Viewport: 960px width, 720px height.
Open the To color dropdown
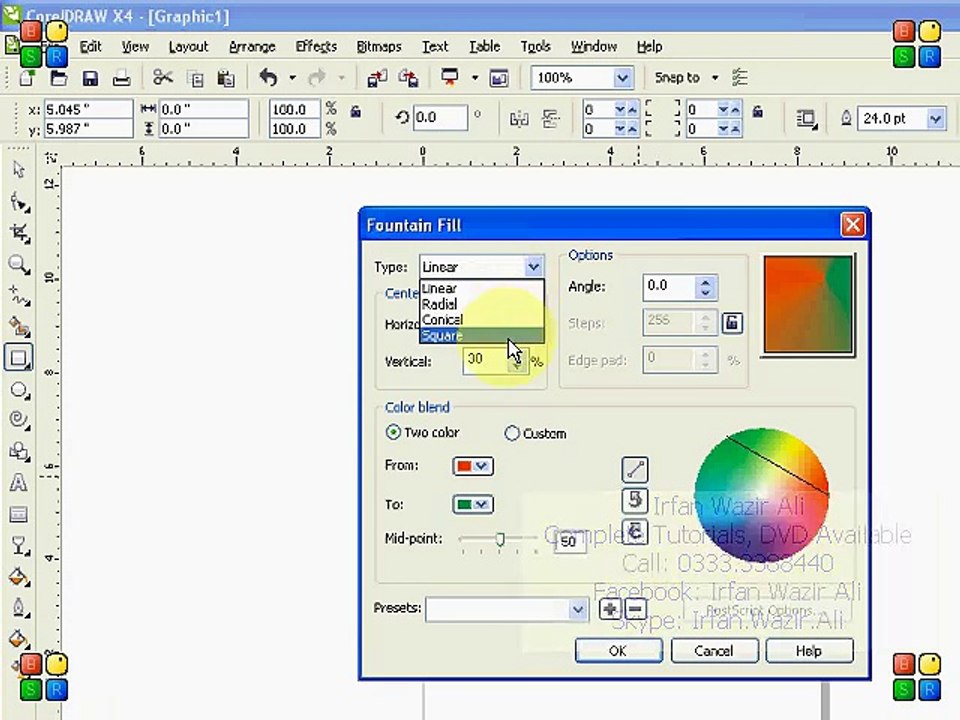tap(473, 504)
